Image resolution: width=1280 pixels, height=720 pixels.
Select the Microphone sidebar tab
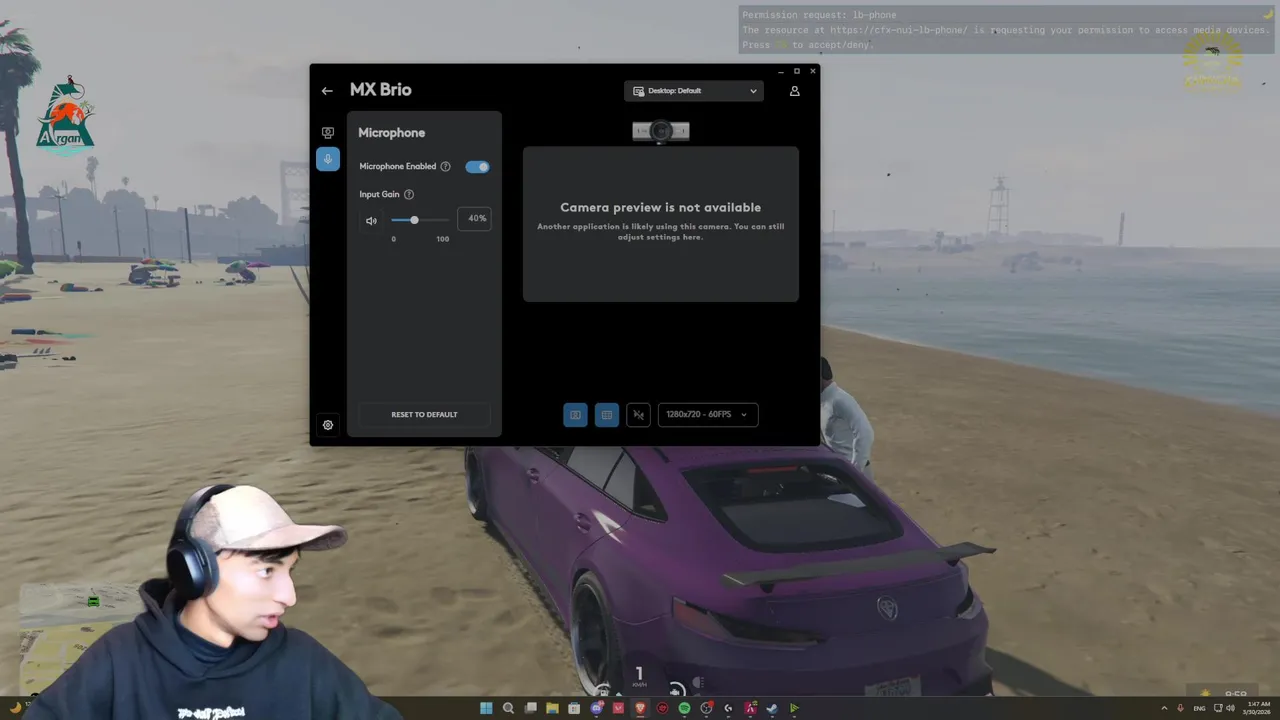(328, 159)
